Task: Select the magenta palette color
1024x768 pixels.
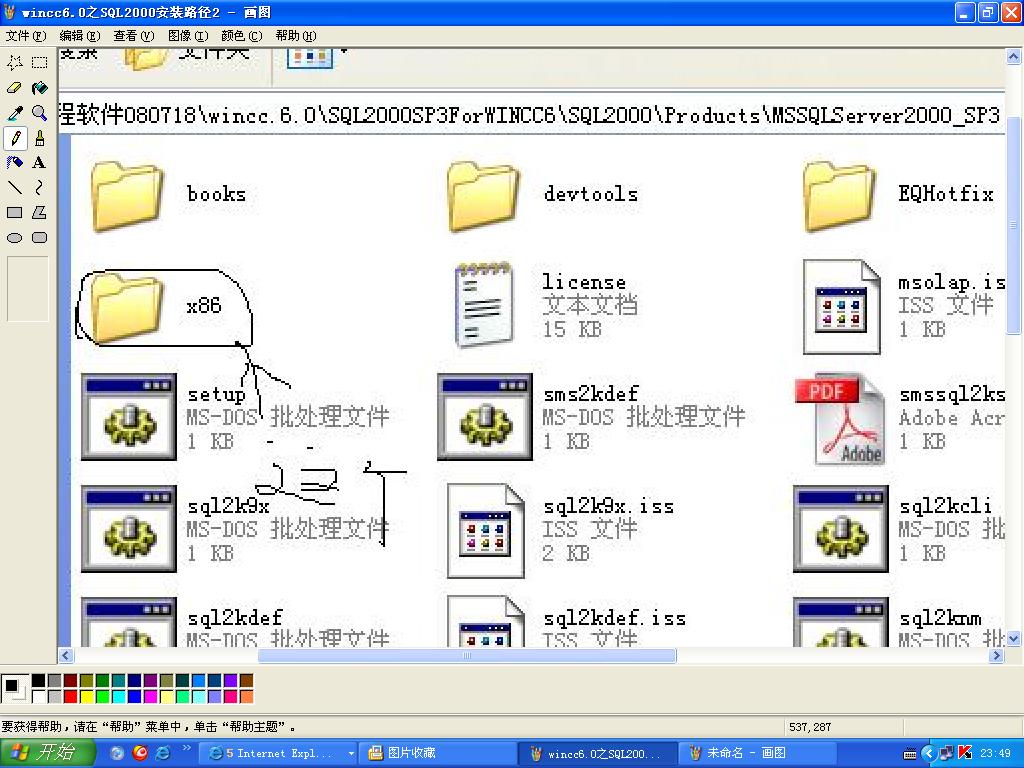Action: coord(150,697)
